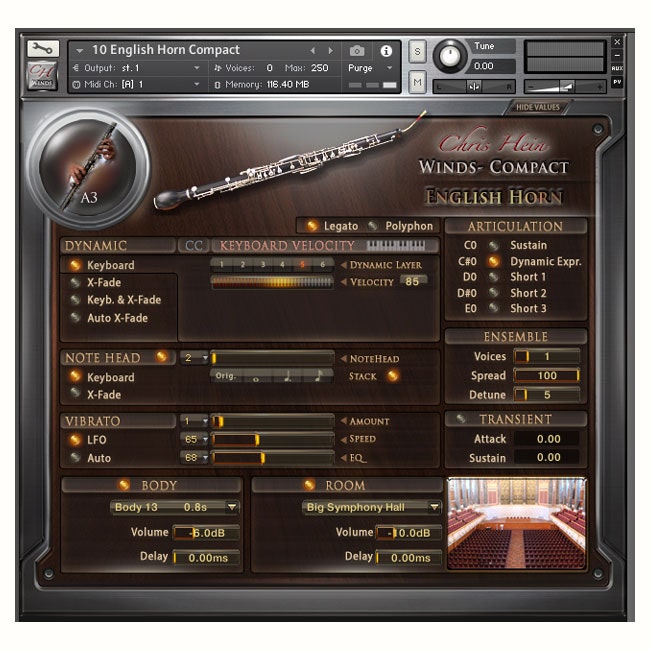Solo the instrument with the S button
Screen dimensions: 650x650
click(417, 51)
